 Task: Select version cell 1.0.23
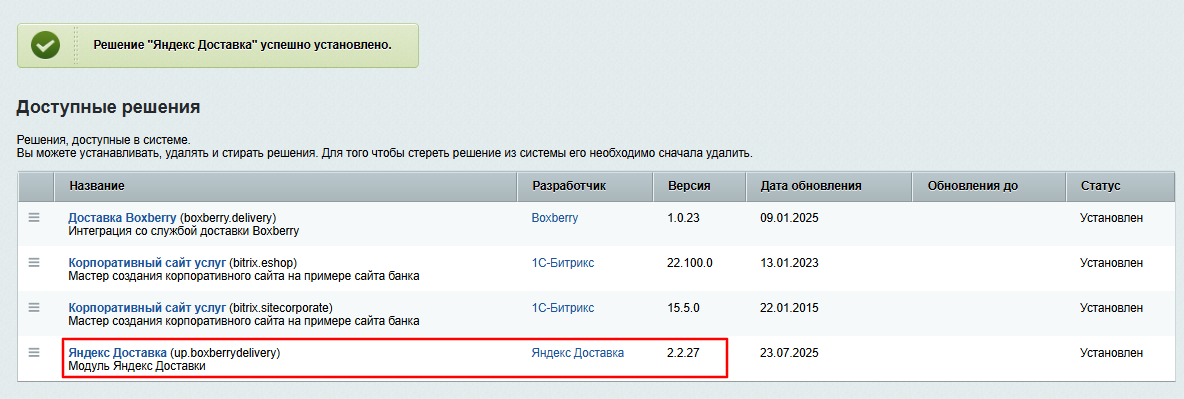(683, 218)
